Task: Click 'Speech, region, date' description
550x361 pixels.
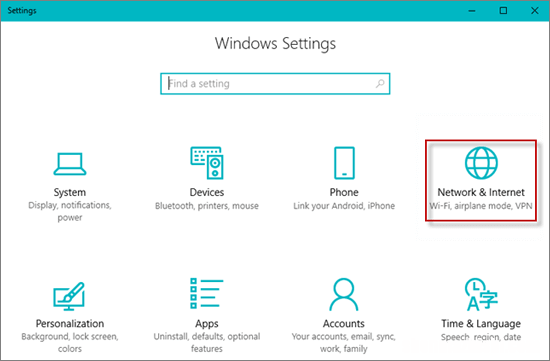Action: (x=481, y=337)
